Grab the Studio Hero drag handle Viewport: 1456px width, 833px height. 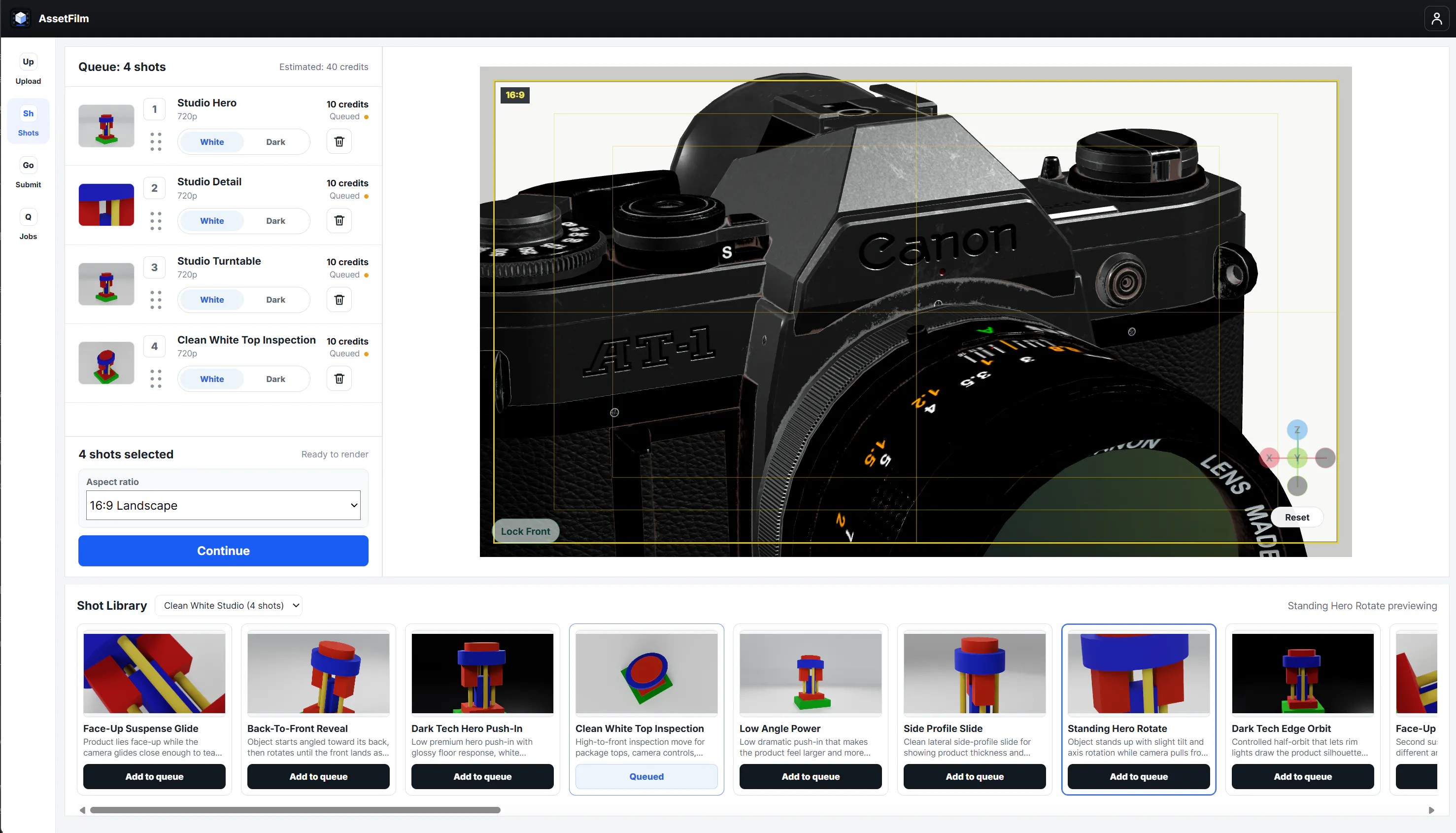(156, 141)
